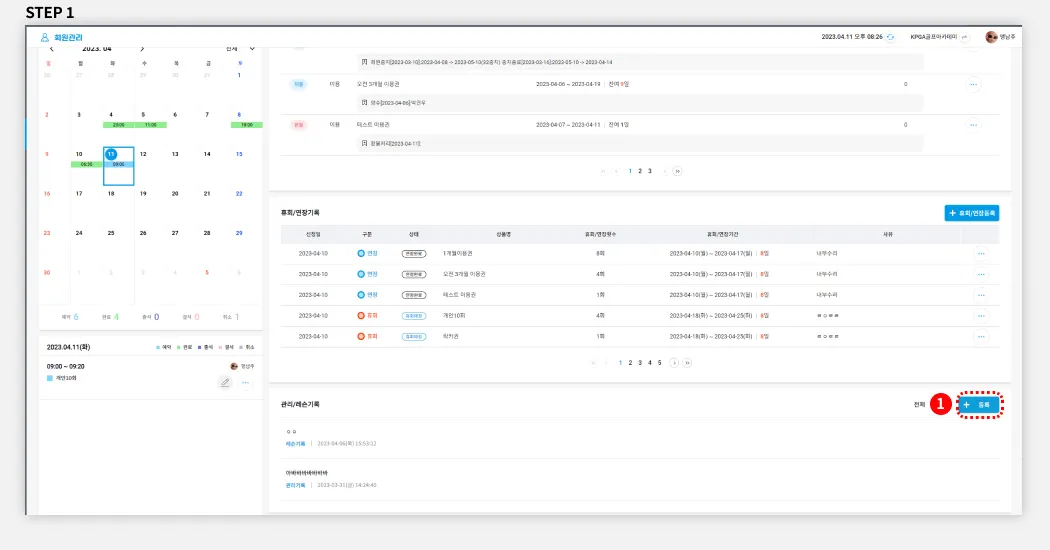Go to next month after 2023. 04
This screenshot has width=1050, height=550.
click(x=142, y=49)
